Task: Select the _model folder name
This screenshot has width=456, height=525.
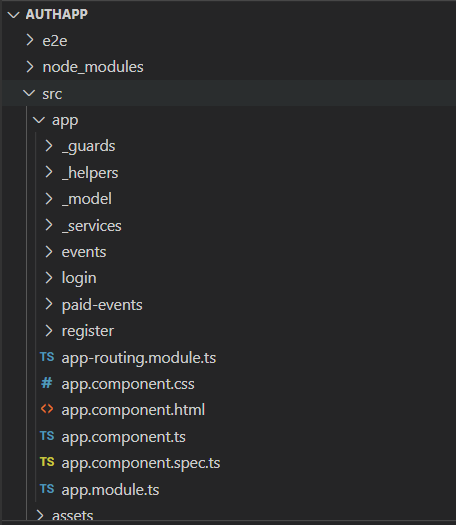Action: pyautogui.click(x=87, y=199)
